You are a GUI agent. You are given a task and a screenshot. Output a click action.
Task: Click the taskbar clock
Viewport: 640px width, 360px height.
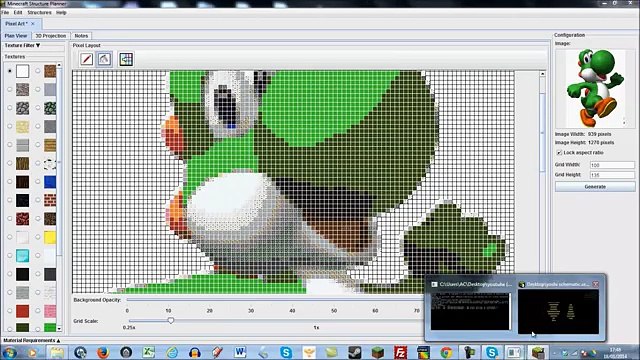[x=616, y=353]
